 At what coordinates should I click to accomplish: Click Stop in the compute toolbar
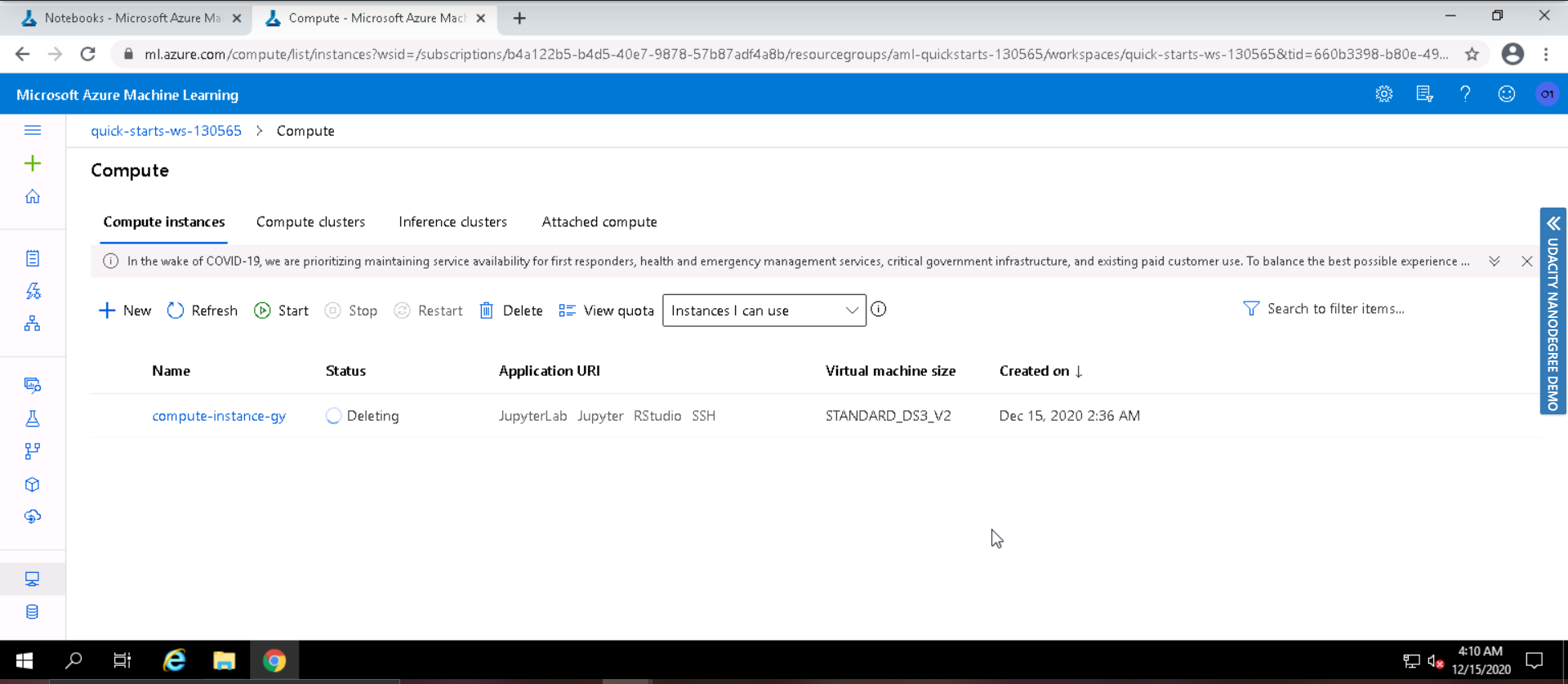351,311
